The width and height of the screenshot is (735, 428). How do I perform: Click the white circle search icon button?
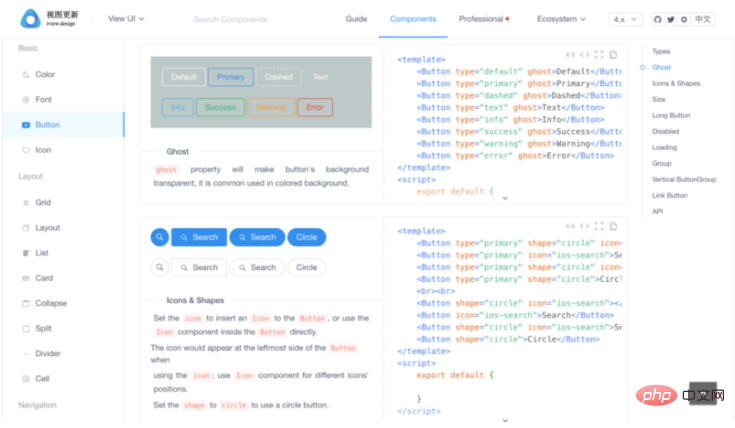coord(159,267)
